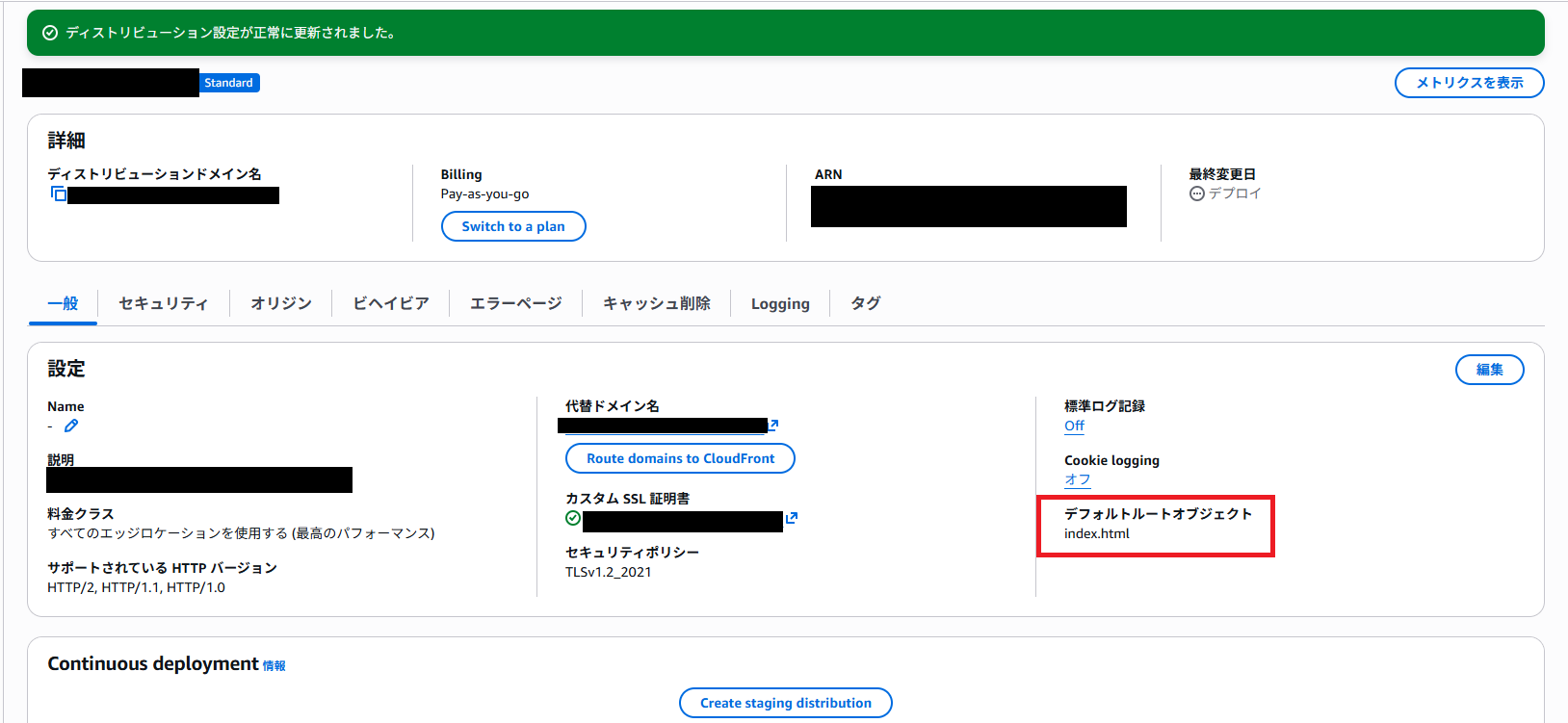
Task: Click the deploying status icon
Action: pos(1197,194)
